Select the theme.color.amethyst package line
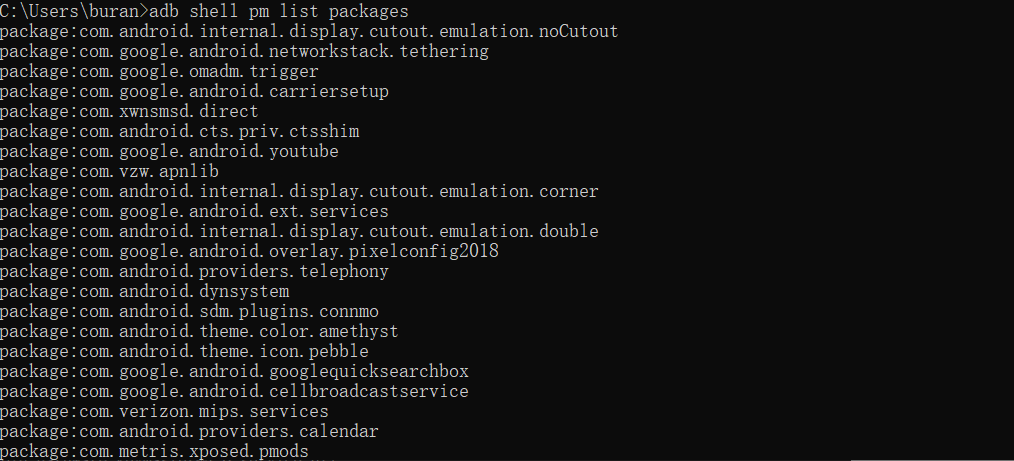This screenshot has height=461, width=1014. pos(199,332)
